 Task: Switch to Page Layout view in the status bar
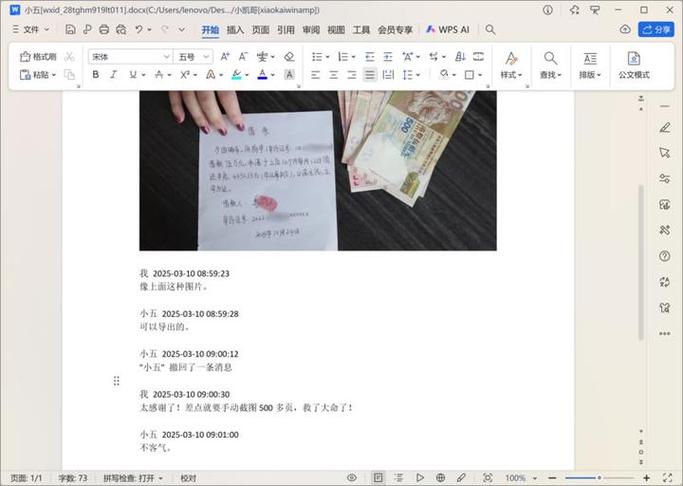tap(378, 478)
